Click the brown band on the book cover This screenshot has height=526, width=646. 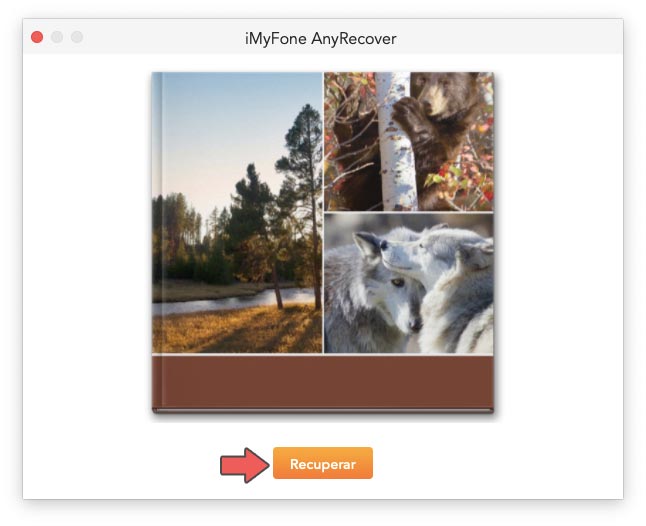tap(323, 382)
